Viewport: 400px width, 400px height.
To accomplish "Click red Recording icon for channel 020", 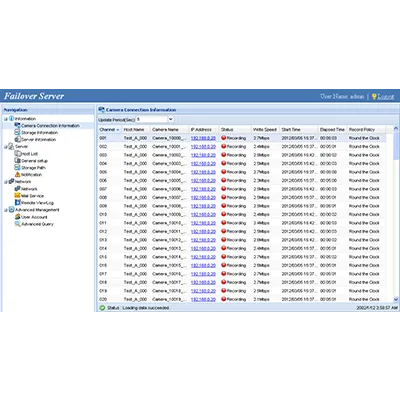I will 224,299.
